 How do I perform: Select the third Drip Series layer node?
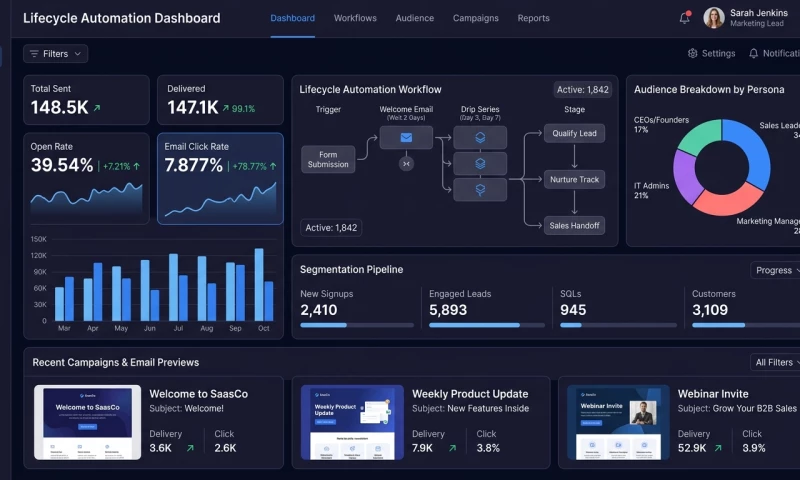click(x=480, y=190)
